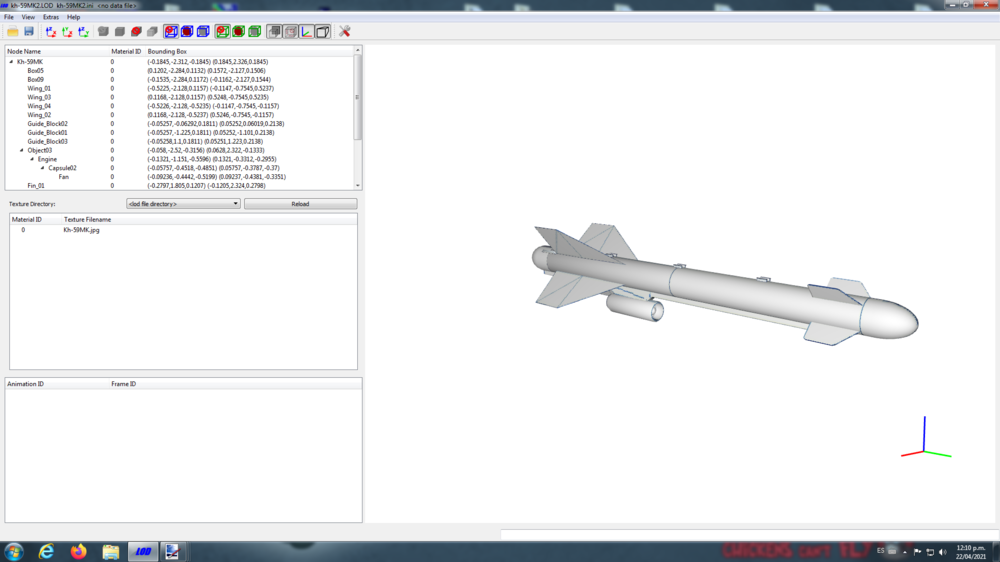Collapse the Object03 node
The width and height of the screenshot is (1000, 562).
click(x=22, y=151)
